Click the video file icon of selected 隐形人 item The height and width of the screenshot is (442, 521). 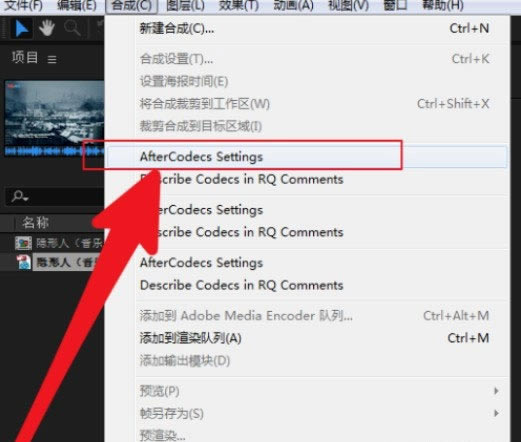click(x=24, y=262)
